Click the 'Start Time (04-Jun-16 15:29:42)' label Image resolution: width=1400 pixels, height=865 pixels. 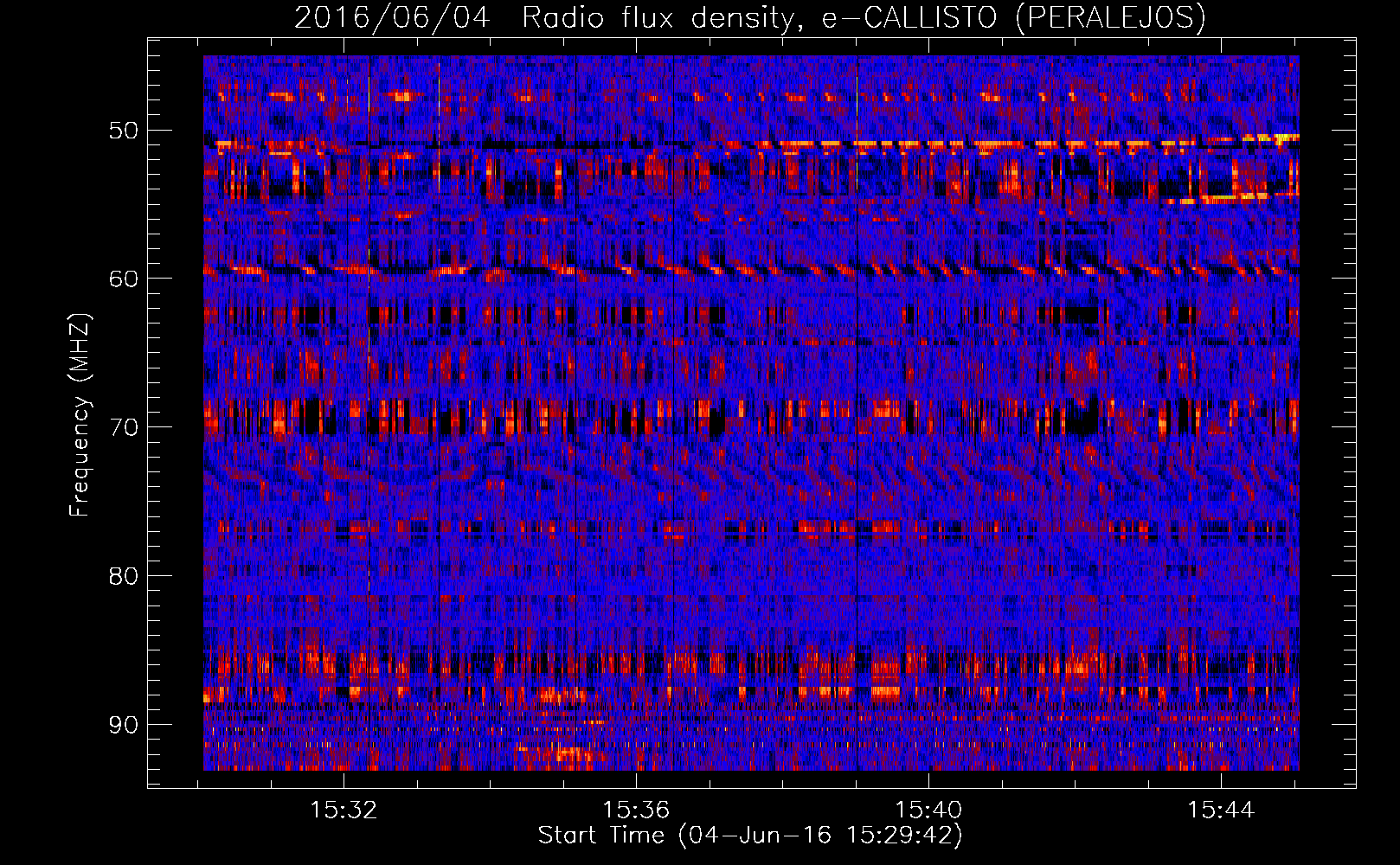750,836
